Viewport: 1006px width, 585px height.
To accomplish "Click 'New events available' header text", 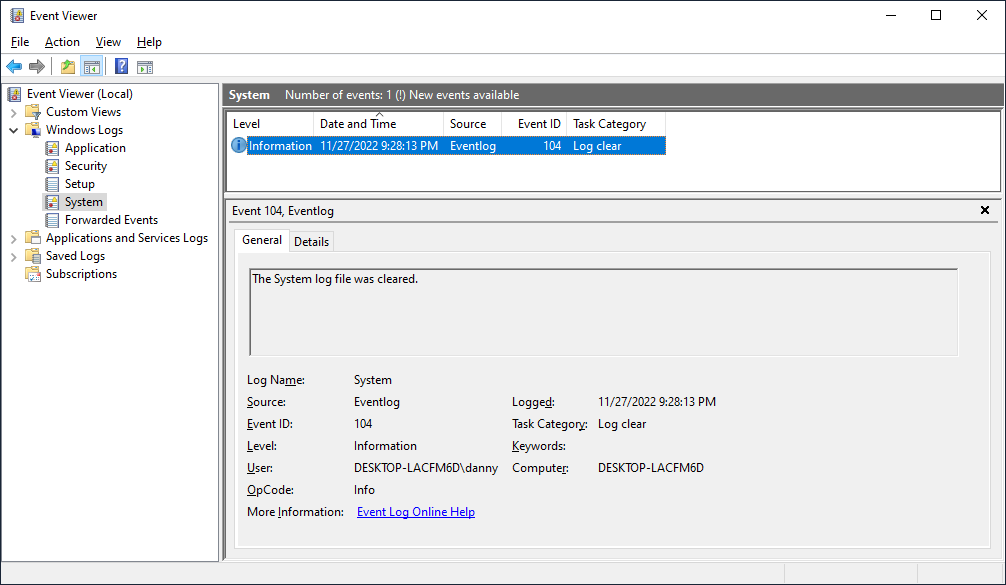I will (x=464, y=95).
